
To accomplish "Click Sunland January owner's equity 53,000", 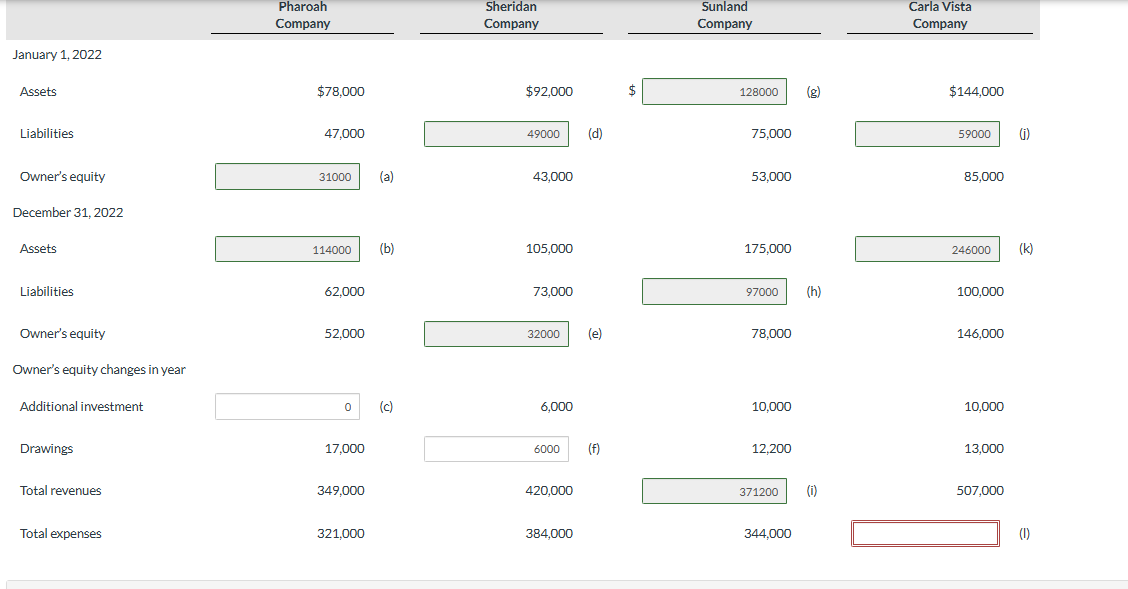I will (770, 177).
